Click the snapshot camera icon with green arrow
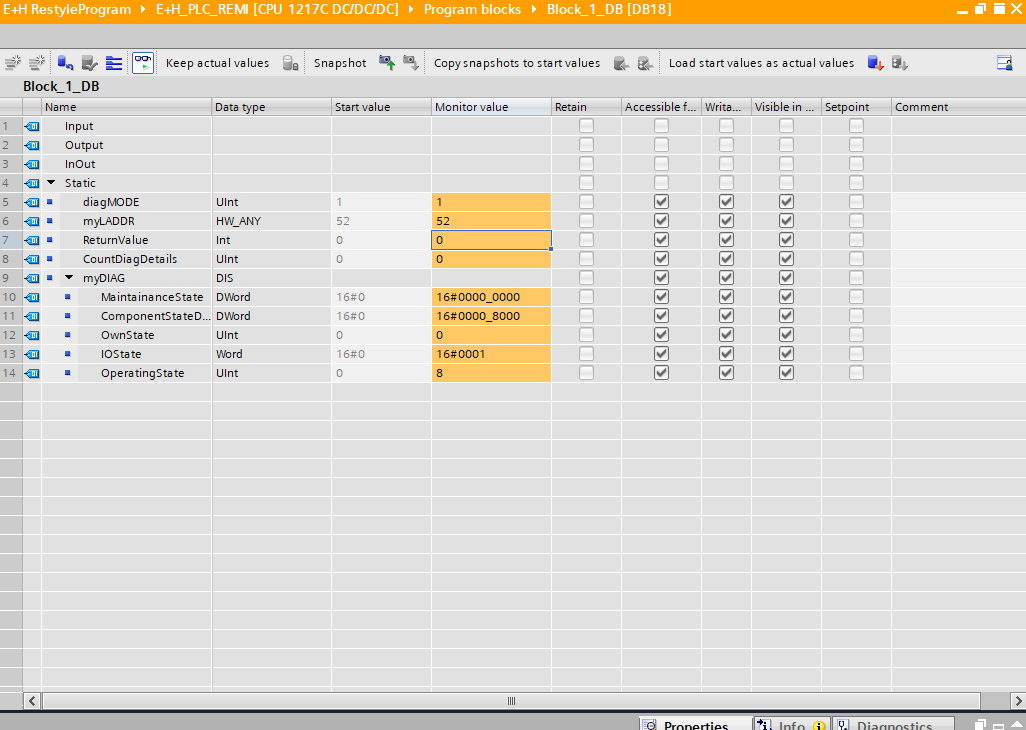This screenshot has height=730, width=1026. (387, 63)
